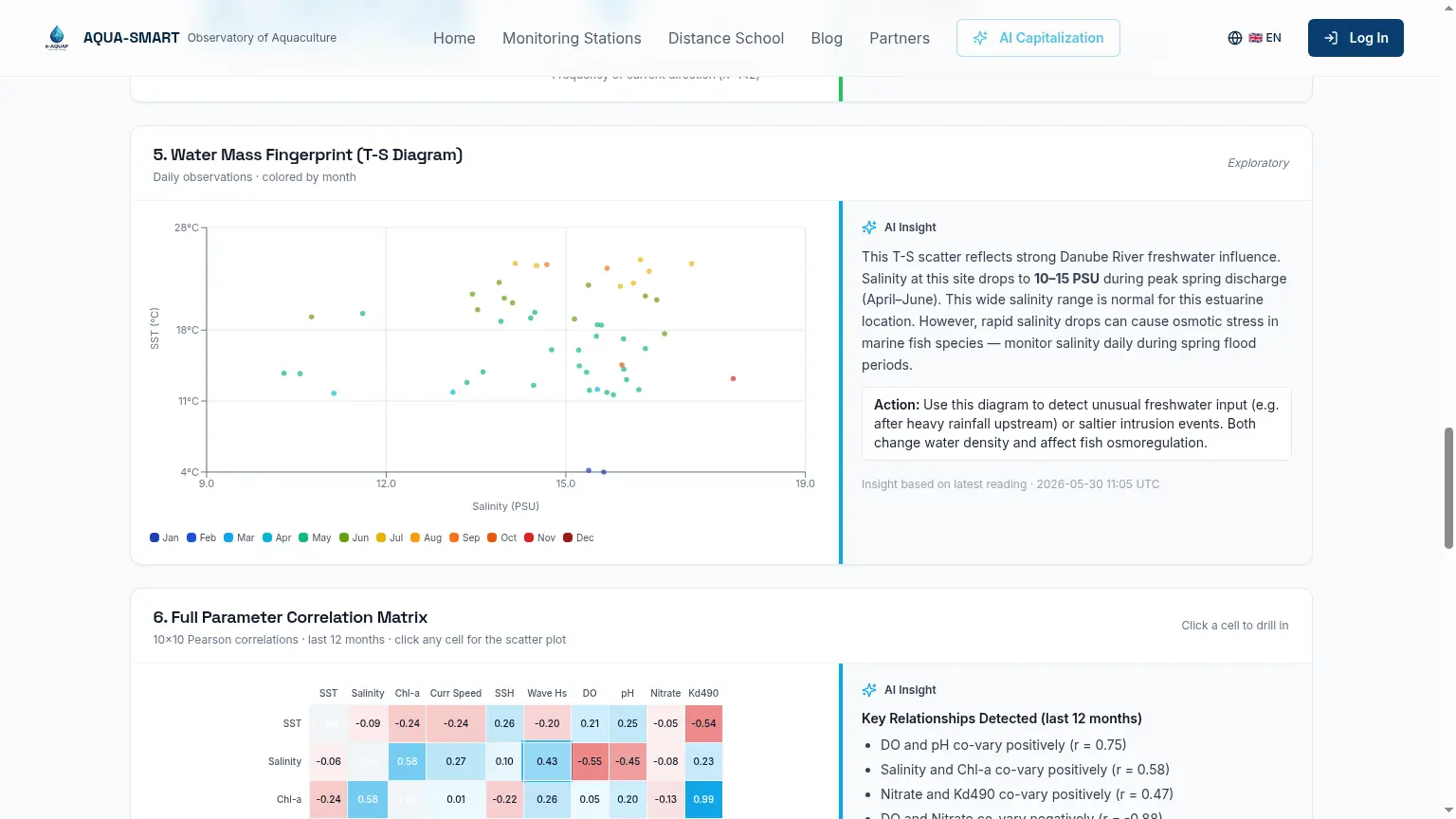The width and height of the screenshot is (1456, 819).
Task: Click the AQUA-SMART water drop logo
Action: 57,38
